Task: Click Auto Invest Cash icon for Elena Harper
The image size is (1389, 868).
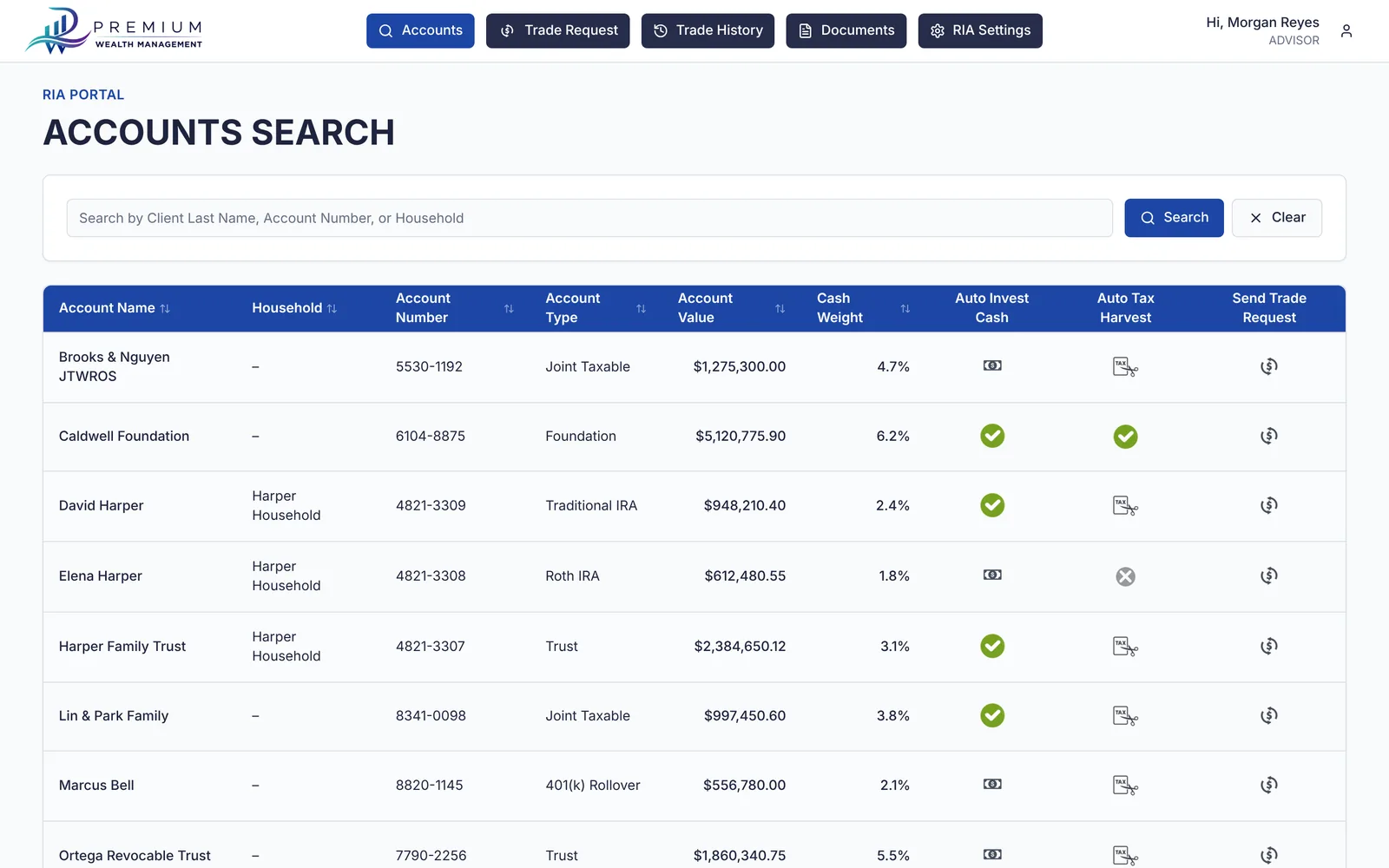Action: coord(992,575)
